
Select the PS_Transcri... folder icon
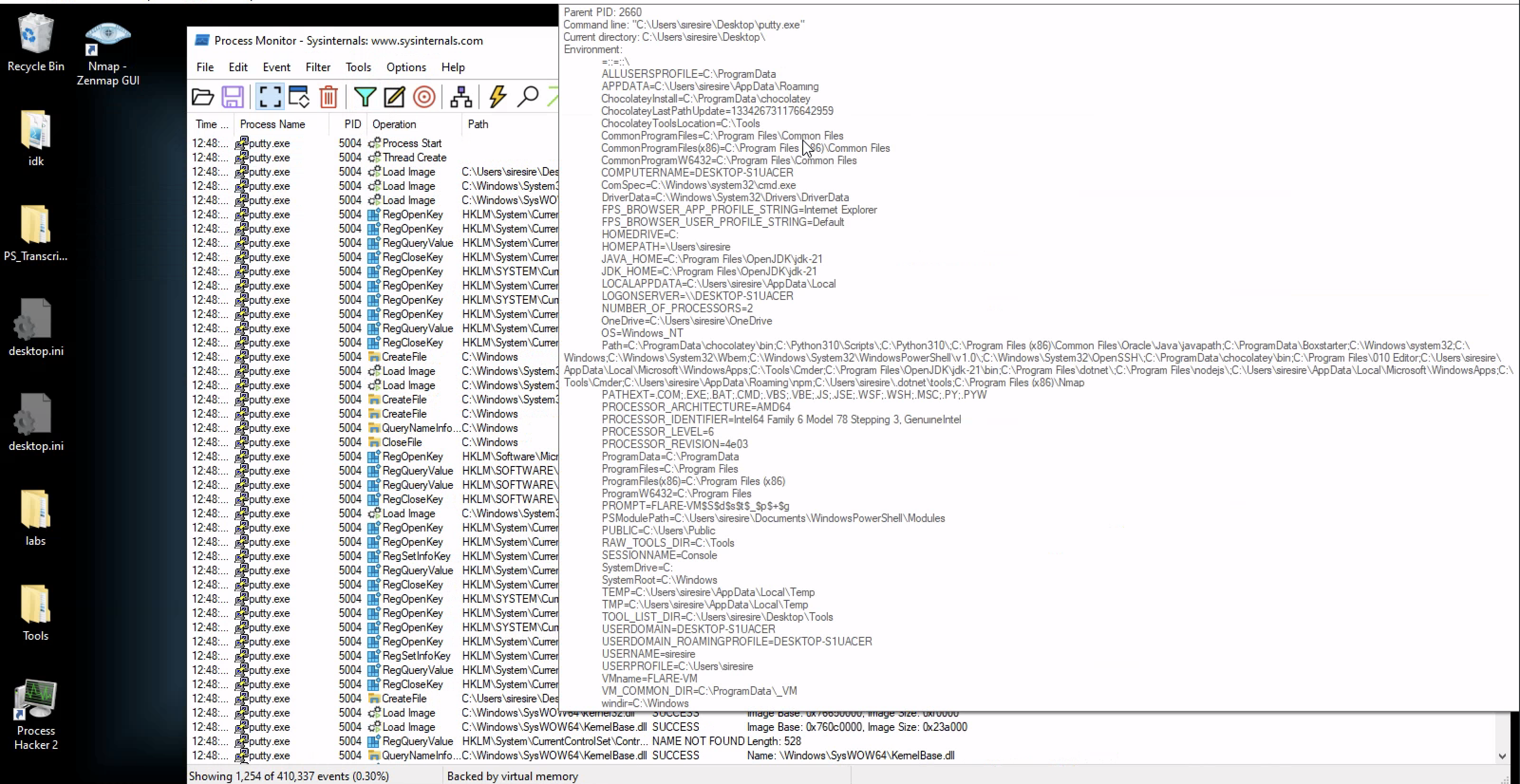click(36, 233)
